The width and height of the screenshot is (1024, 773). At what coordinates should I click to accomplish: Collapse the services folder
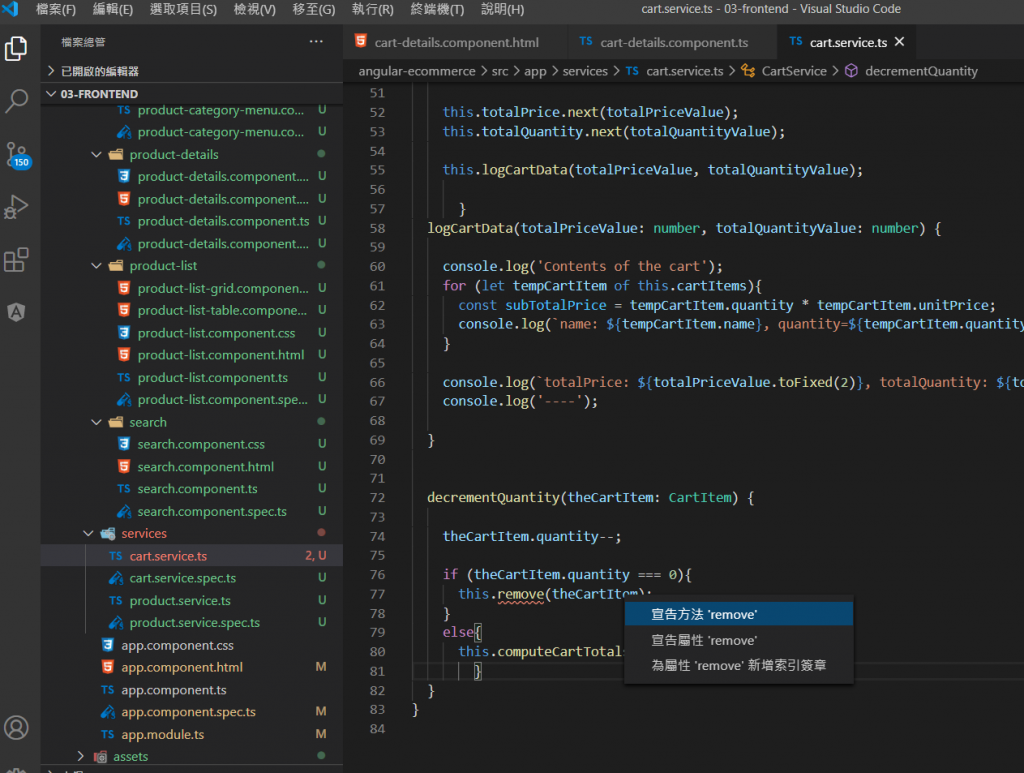click(143, 533)
